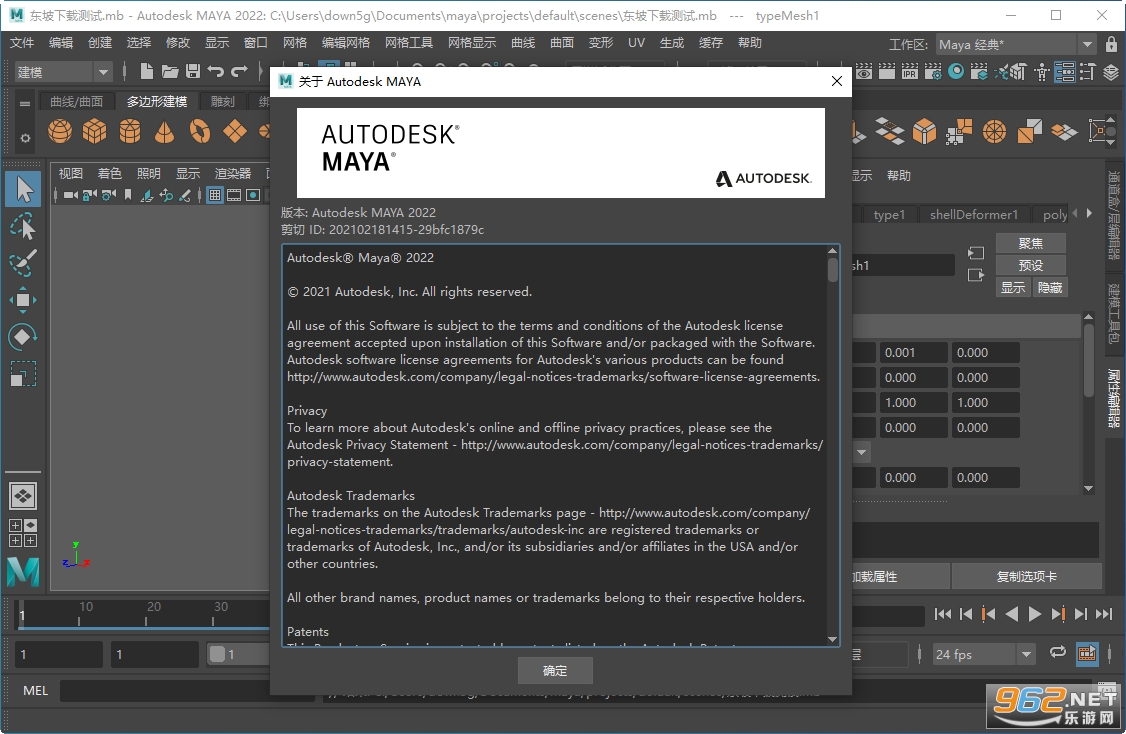Choose the Paint selection tool
The width and height of the screenshot is (1126, 734).
[23, 263]
